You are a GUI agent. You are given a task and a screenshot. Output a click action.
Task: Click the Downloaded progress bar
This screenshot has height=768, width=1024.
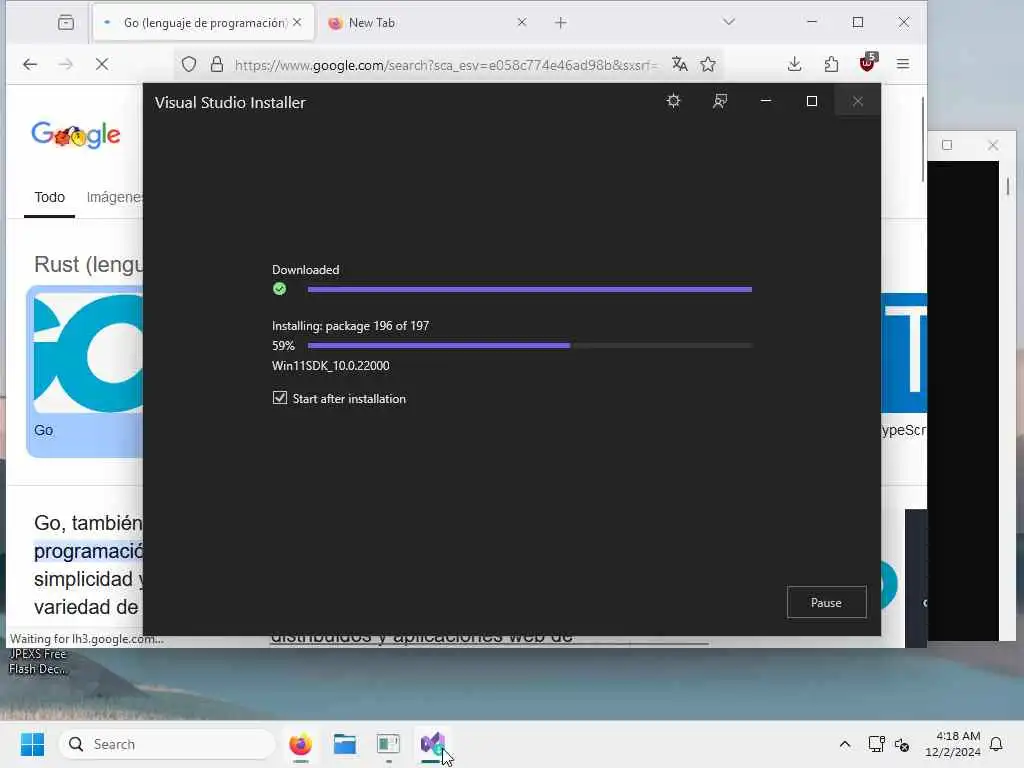coord(530,289)
